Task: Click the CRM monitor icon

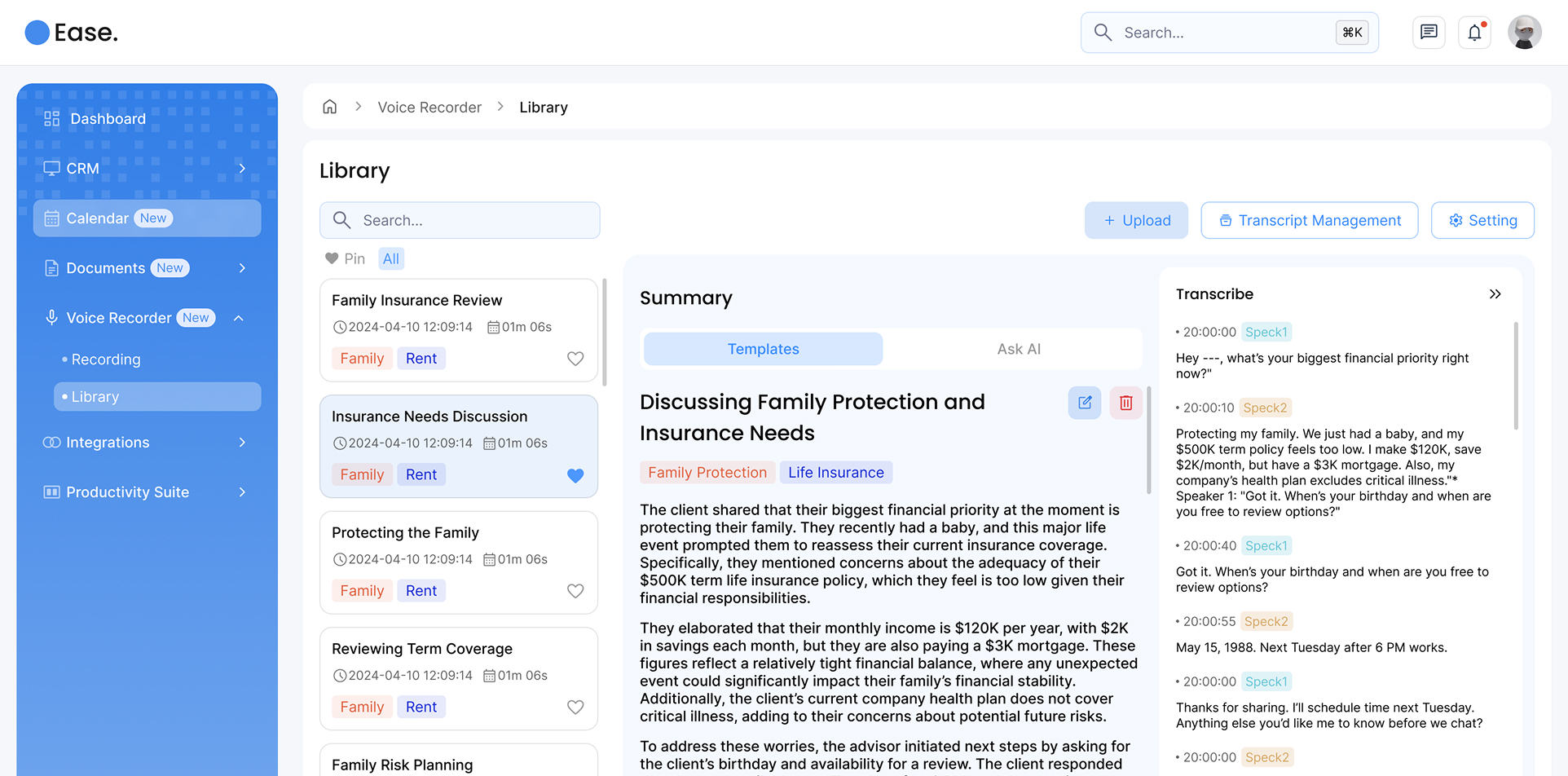Action: coord(51,169)
